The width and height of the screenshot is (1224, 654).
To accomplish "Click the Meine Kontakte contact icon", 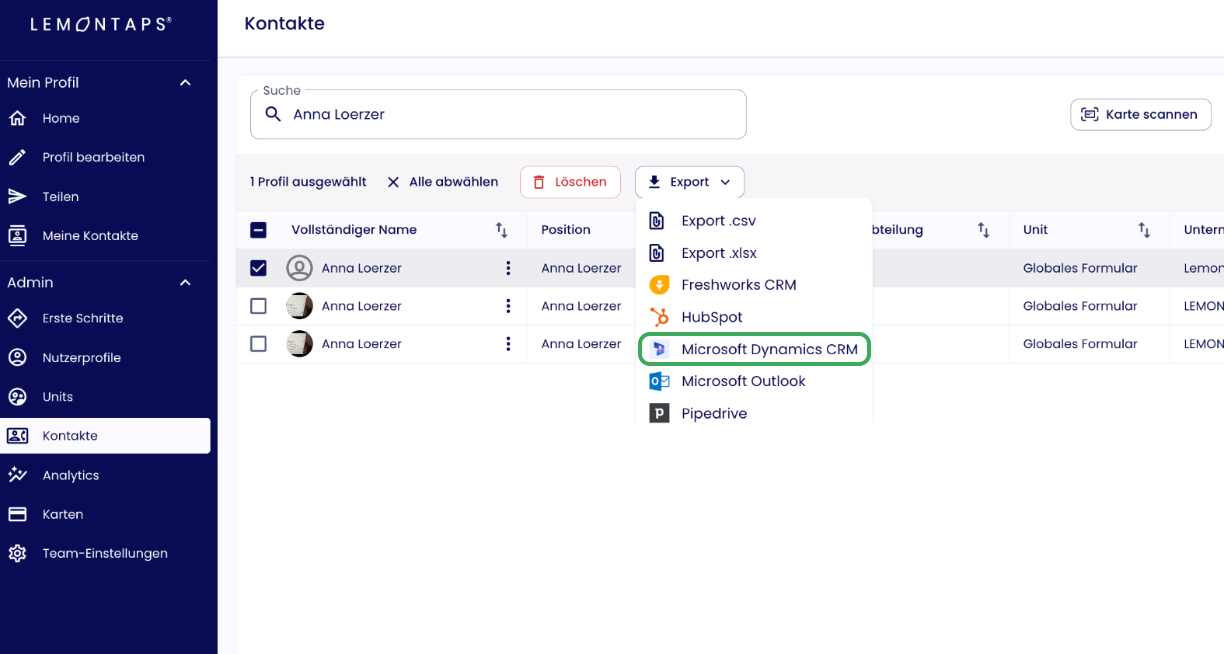I will 17,236.
